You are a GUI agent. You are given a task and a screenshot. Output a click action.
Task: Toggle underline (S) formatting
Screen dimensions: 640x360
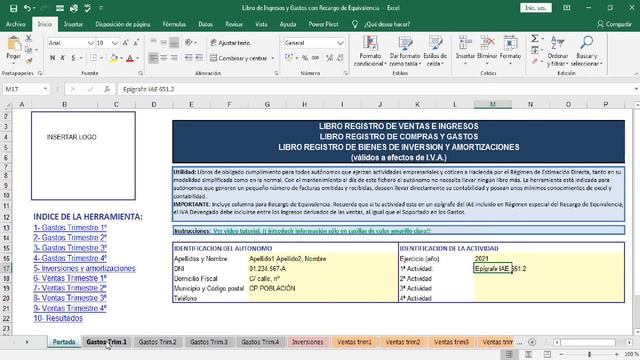tap(73, 58)
